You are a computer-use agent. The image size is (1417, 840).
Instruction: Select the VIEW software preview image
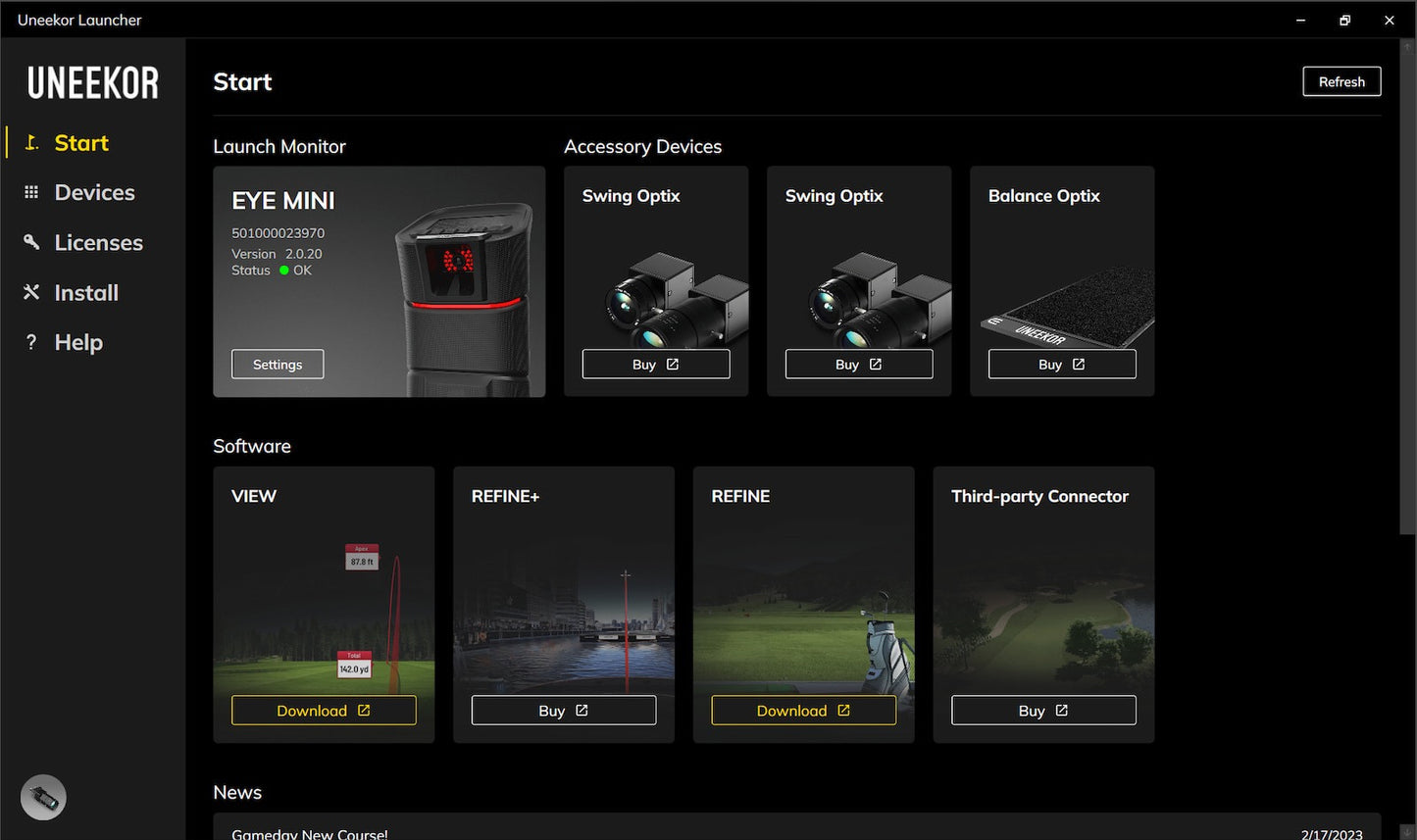pos(324,608)
